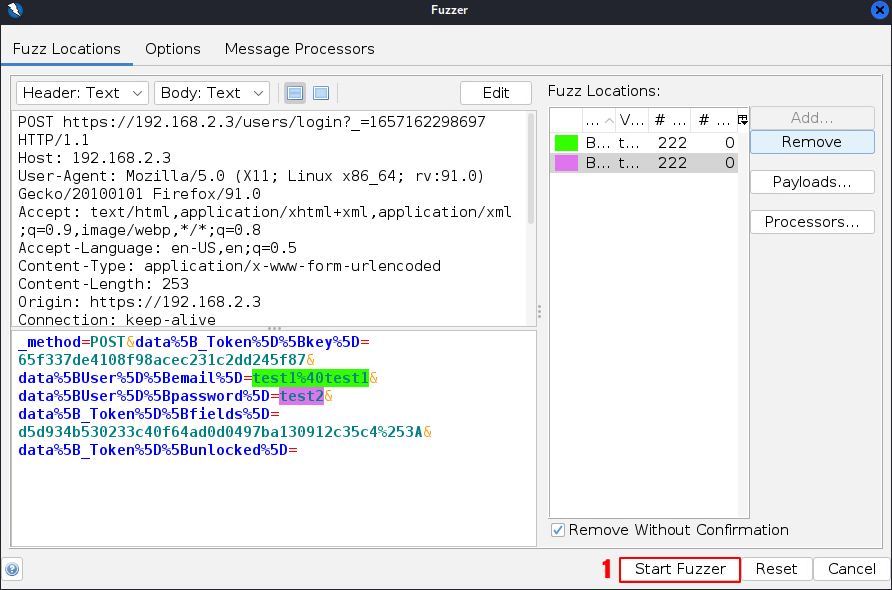This screenshot has height=590, width=892.
Task: Select the green fuzz location swatch
Action: coord(566,143)
